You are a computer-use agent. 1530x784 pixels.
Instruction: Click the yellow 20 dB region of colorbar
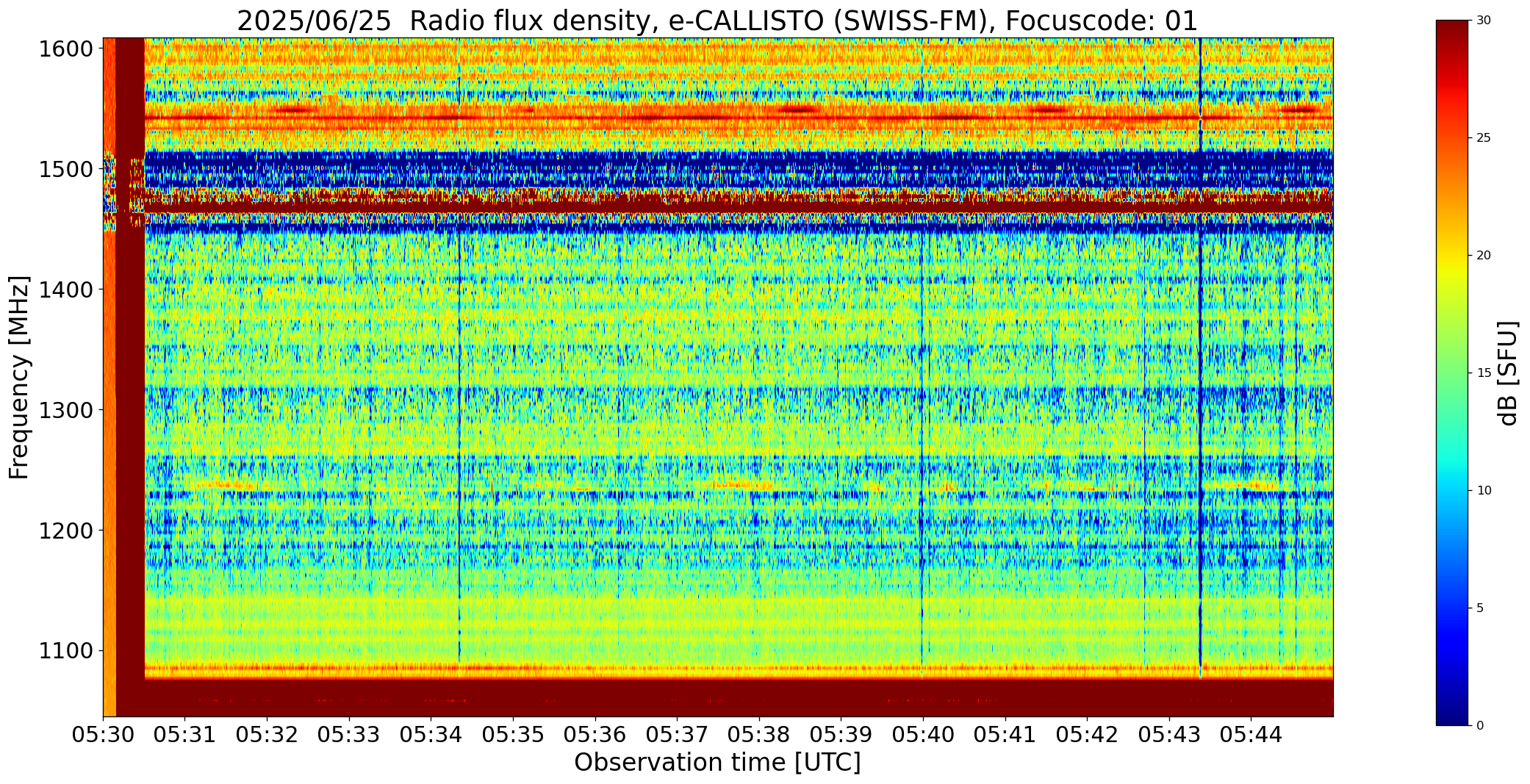pyautogui.click(x=1454, y=256)
